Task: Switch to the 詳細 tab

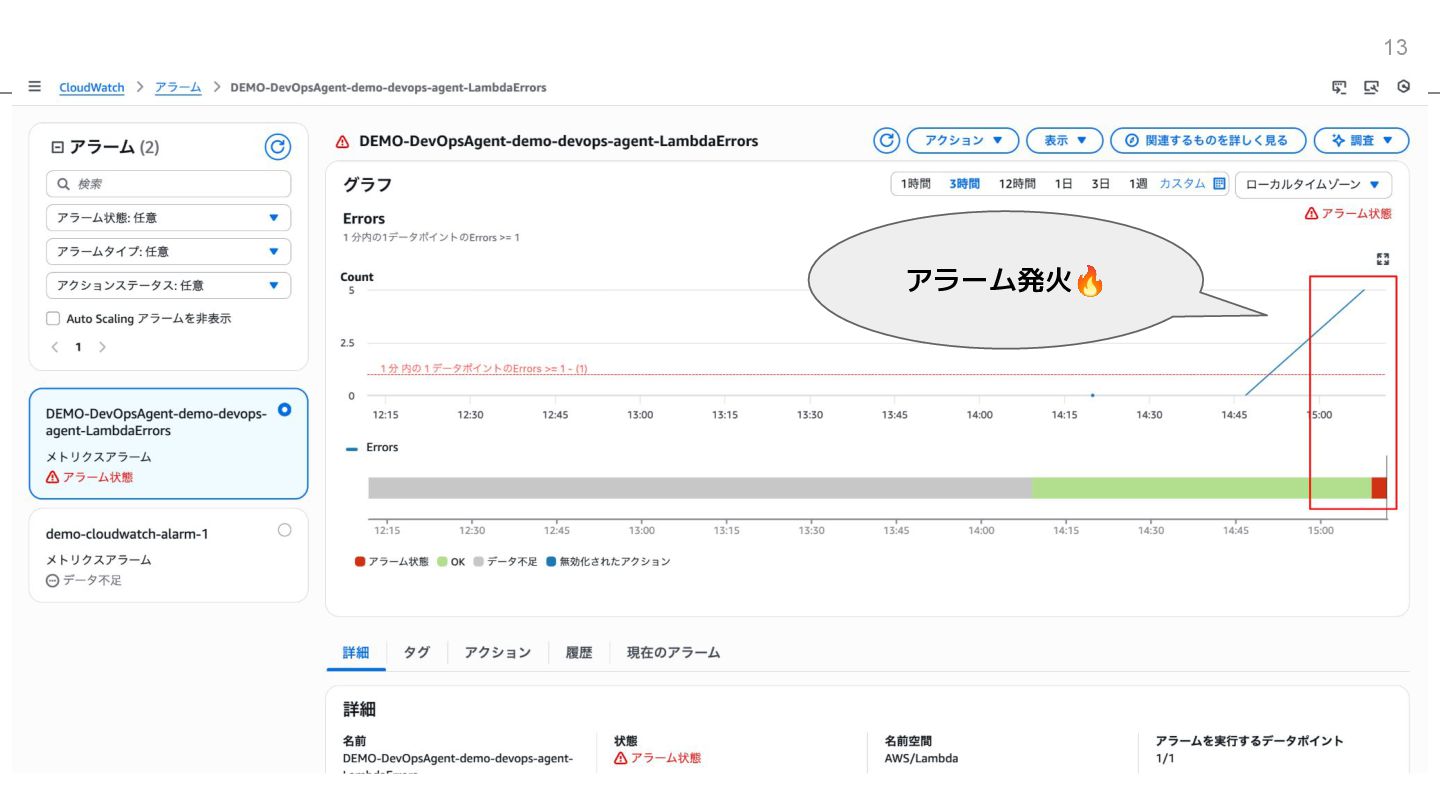Action: [356, 652]
